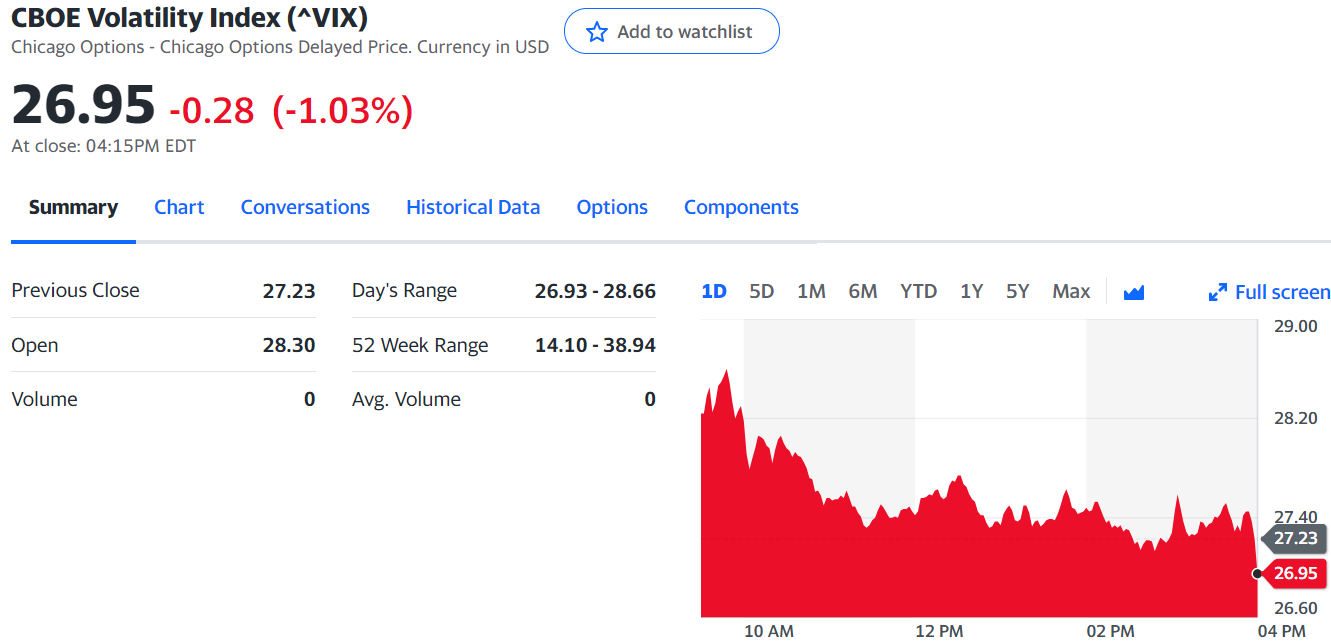Click the 12 PM chart axis label

coord(939,631)
